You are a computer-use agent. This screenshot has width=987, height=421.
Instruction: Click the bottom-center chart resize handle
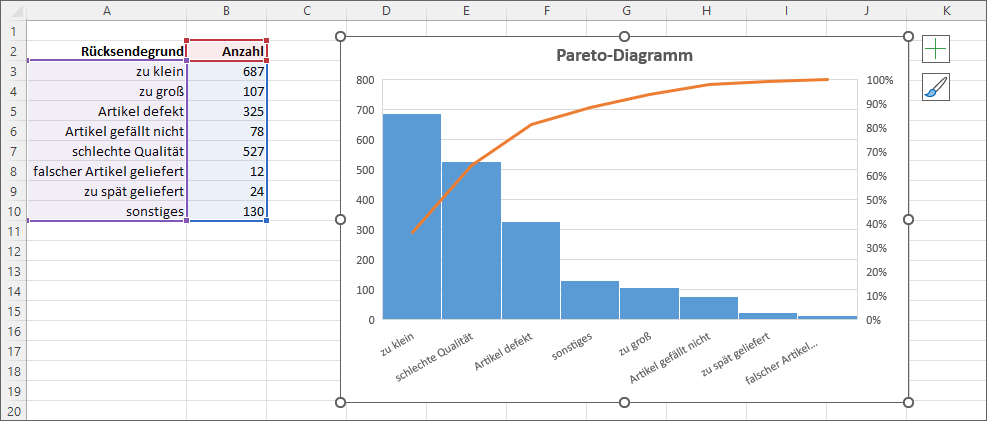click(x=625, y=402)
